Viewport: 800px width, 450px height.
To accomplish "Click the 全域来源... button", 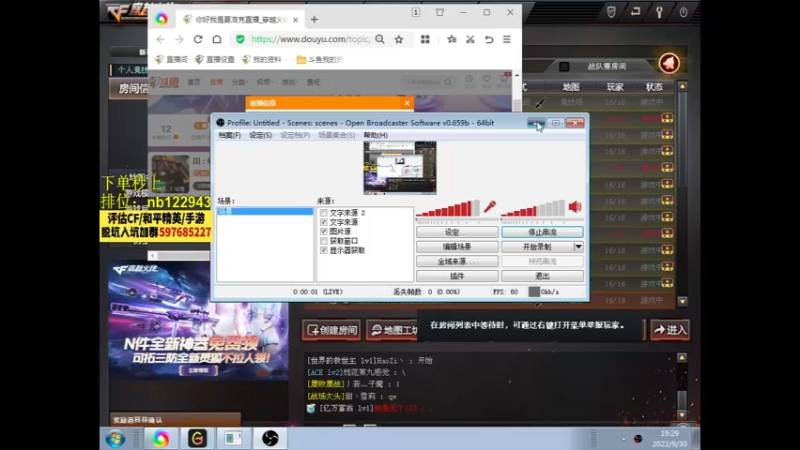I will click(x=457, y=261).
